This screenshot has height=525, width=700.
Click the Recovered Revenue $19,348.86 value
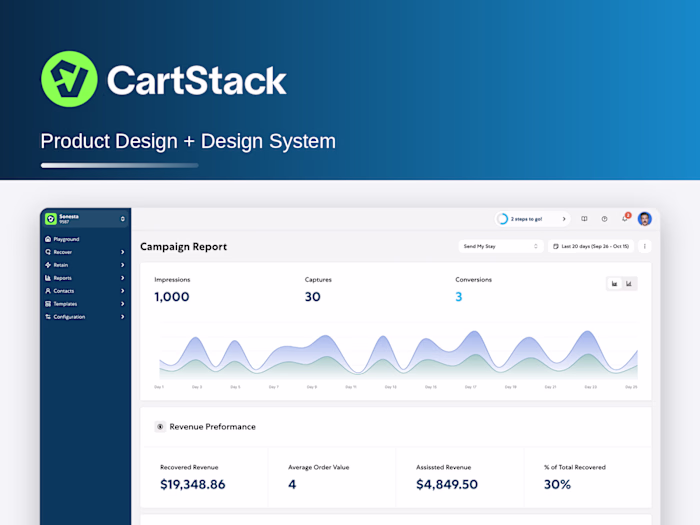pyautogui.click(x=193, y=484)
